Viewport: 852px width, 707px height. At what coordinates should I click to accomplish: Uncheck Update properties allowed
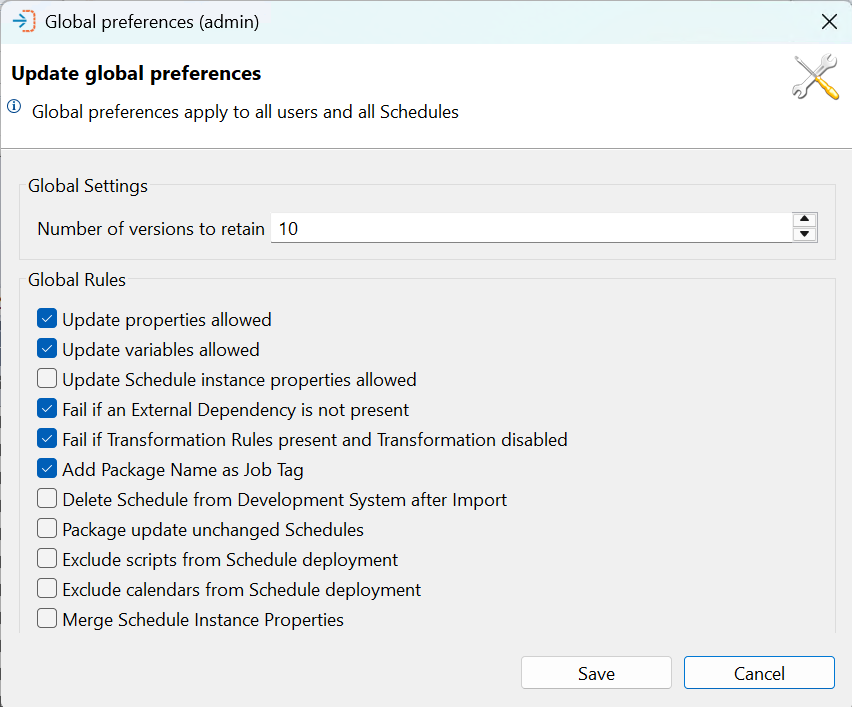tap(47, 318)
